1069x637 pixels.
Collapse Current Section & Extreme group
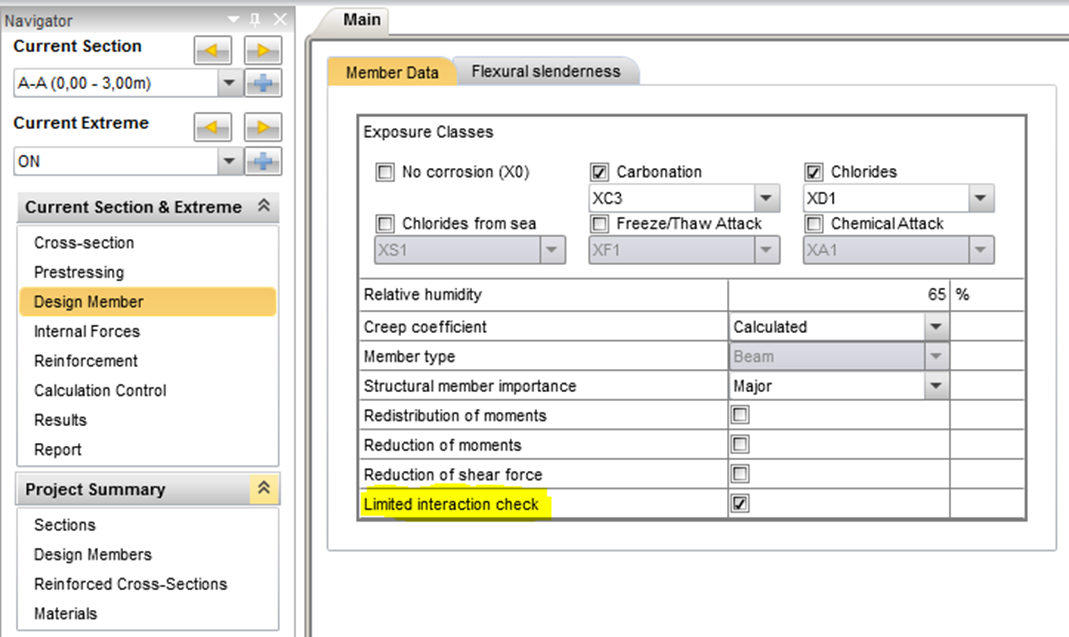tap(264, 206)
